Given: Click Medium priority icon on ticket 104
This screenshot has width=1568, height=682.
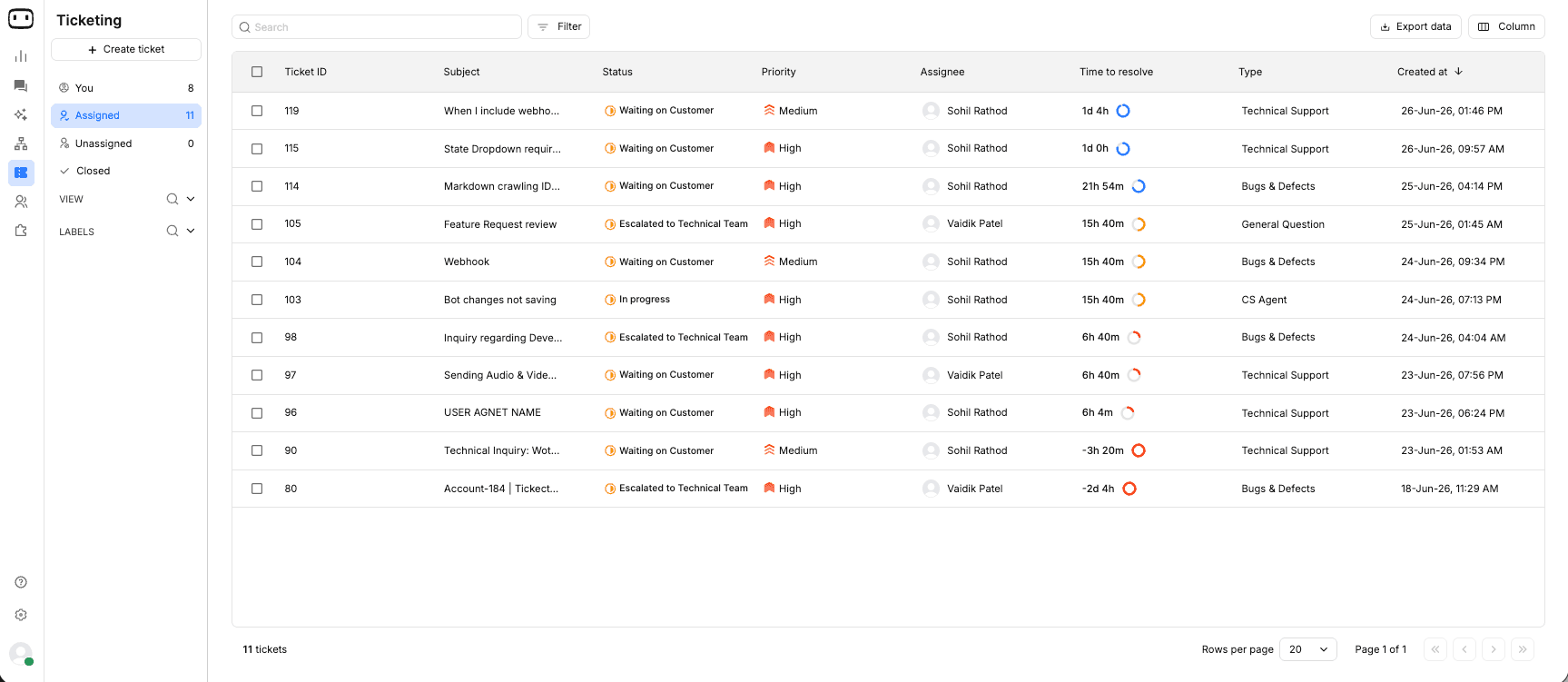Looking at the screenshot, I should pos(769,262).
